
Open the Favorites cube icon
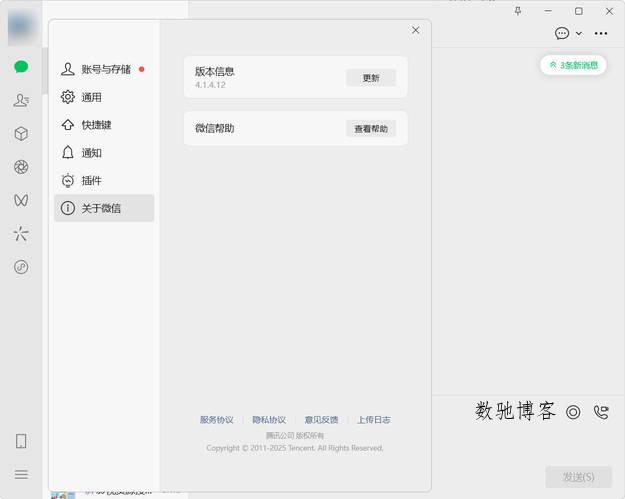point(21,134)
